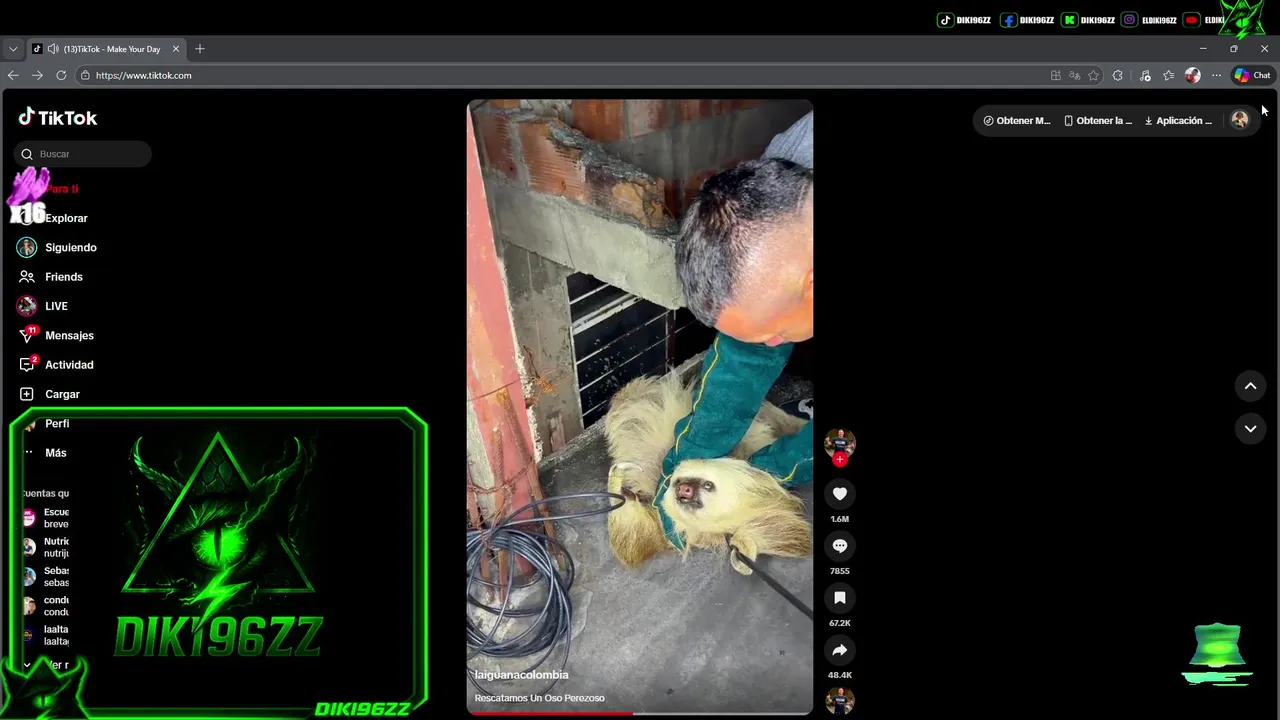1280x720 pixels.
Task: Open the spinning sound disc below share
Action: [840, 700]
